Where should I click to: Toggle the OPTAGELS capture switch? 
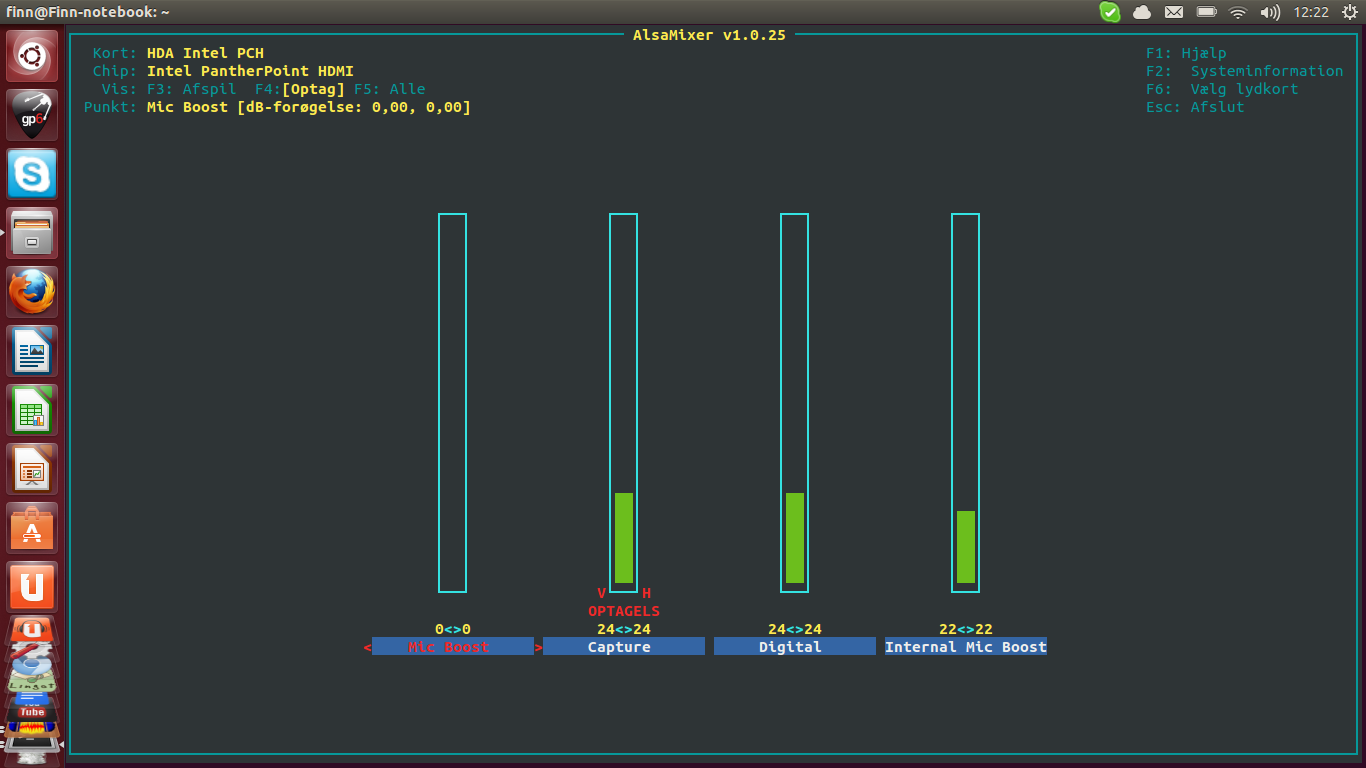(x=624, y=611)
